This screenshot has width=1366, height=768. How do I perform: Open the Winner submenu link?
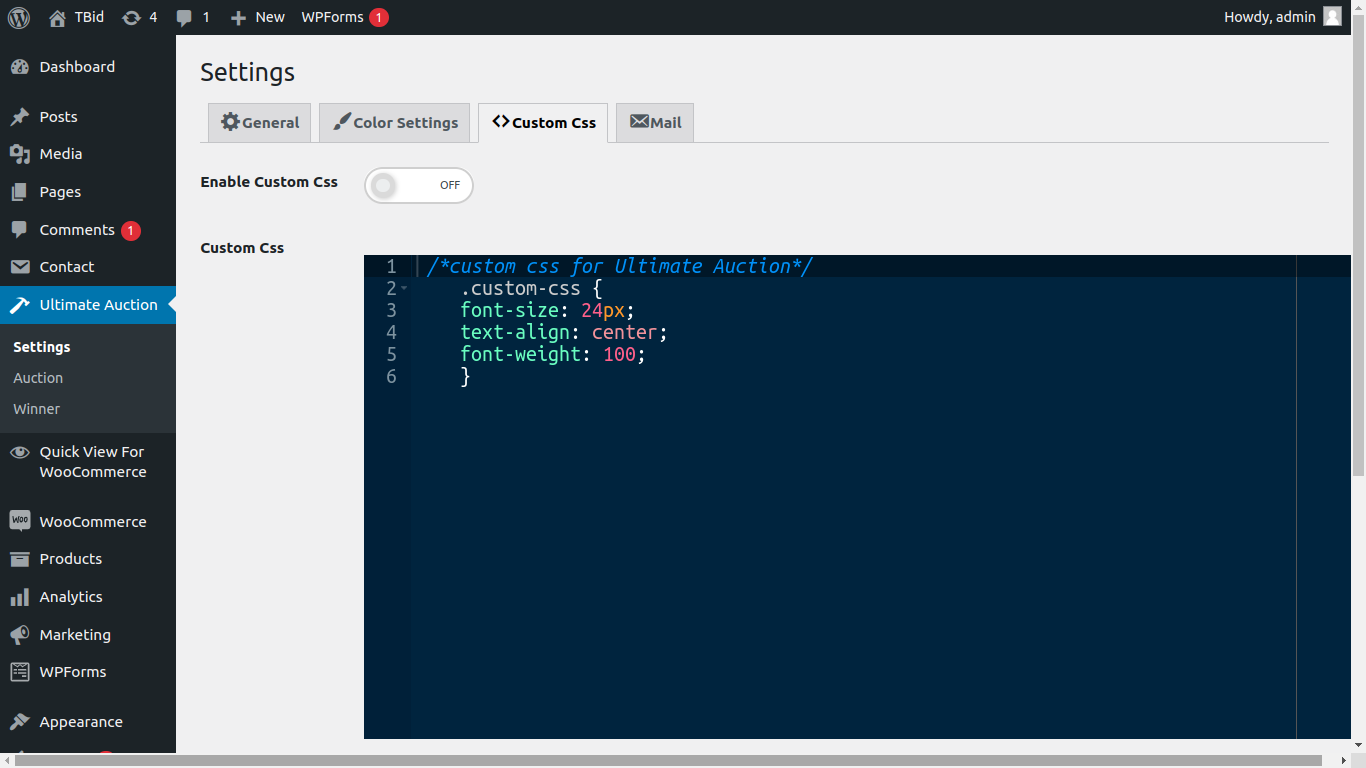(x=36, y=409)
